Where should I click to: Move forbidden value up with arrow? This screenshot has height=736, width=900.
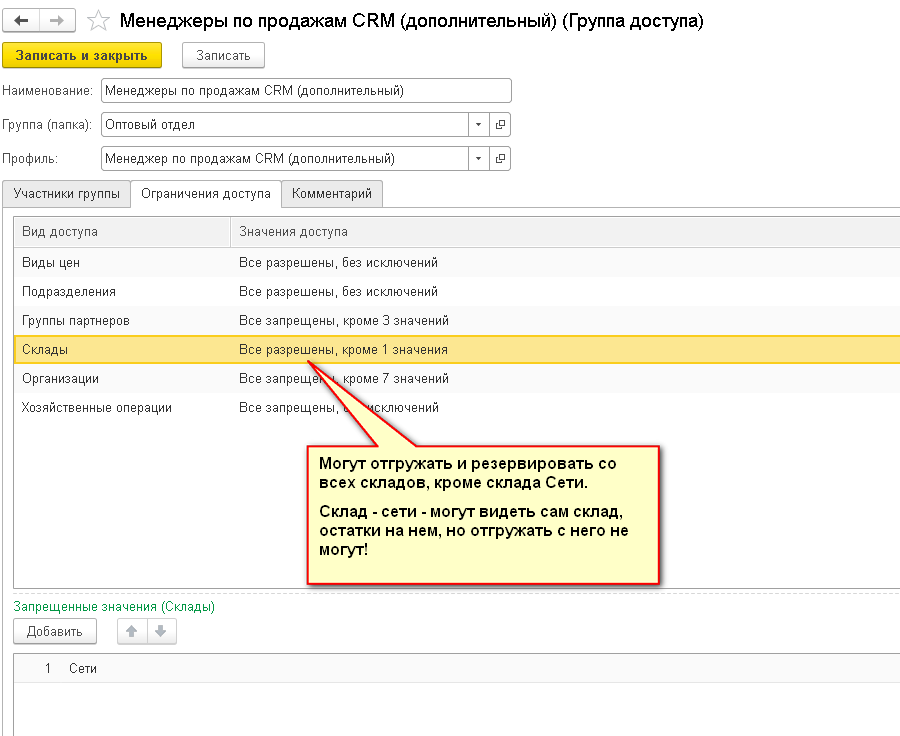(131, 631)
